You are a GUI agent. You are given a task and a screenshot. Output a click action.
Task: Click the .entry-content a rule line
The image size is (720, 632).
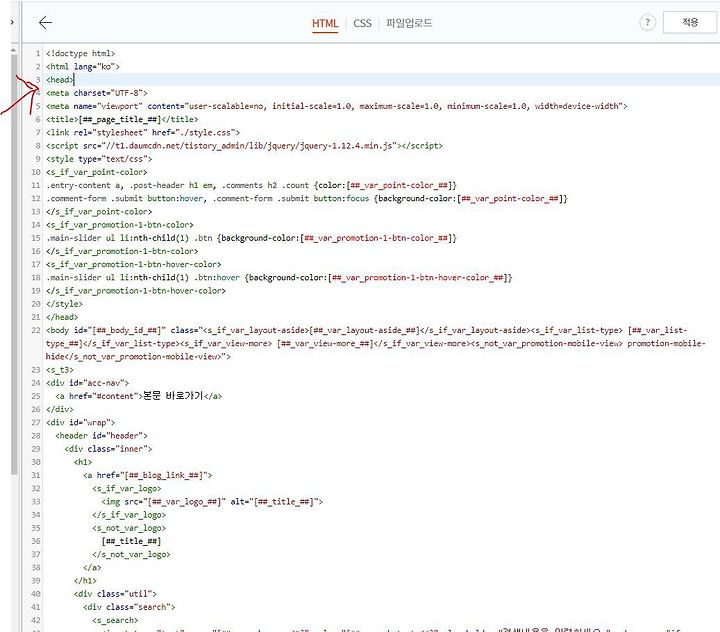251,186
